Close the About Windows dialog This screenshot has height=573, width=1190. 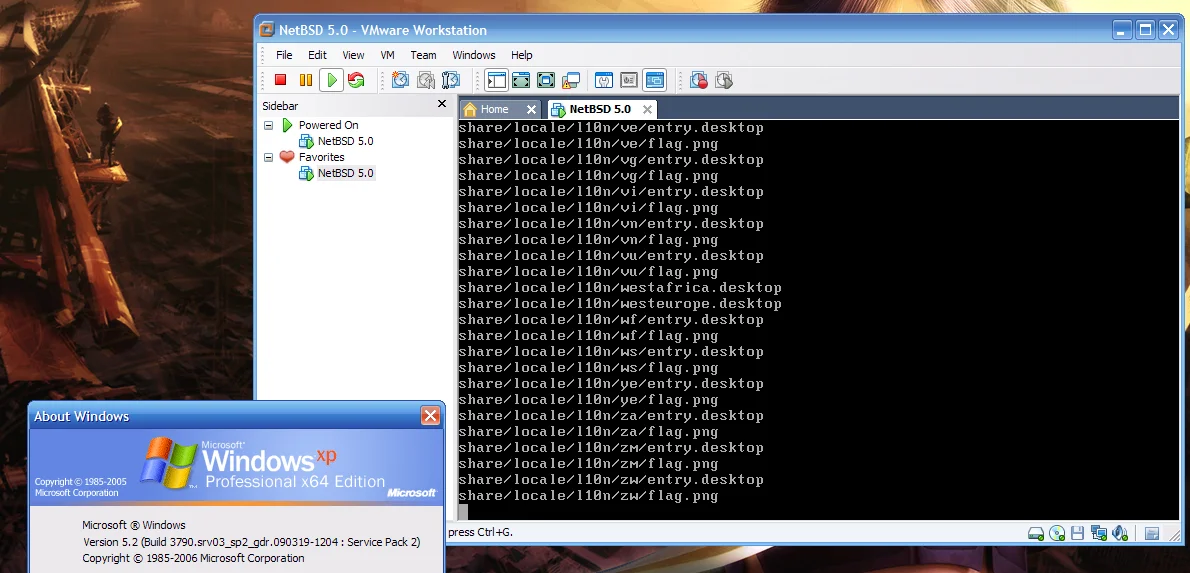coord(430,416)
